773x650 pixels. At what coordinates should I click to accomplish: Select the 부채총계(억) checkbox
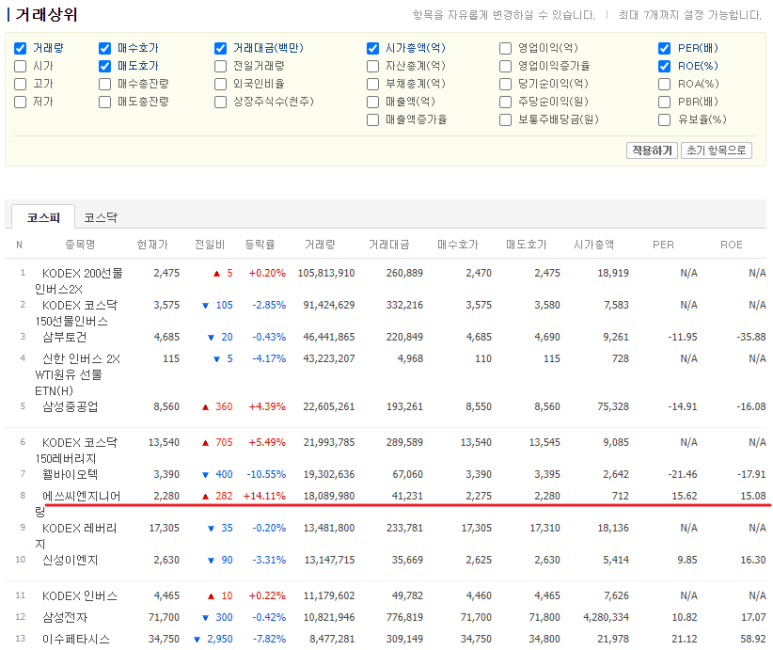373,84
